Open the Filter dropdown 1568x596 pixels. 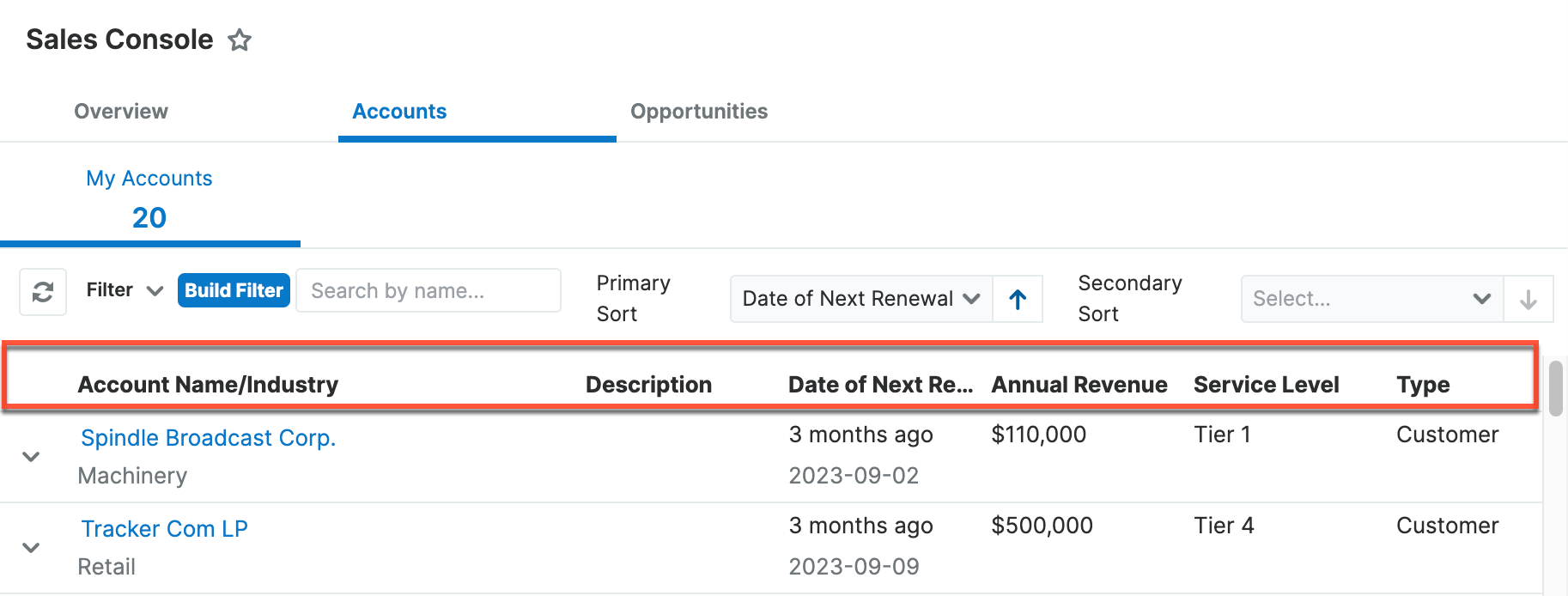point(125,290)
